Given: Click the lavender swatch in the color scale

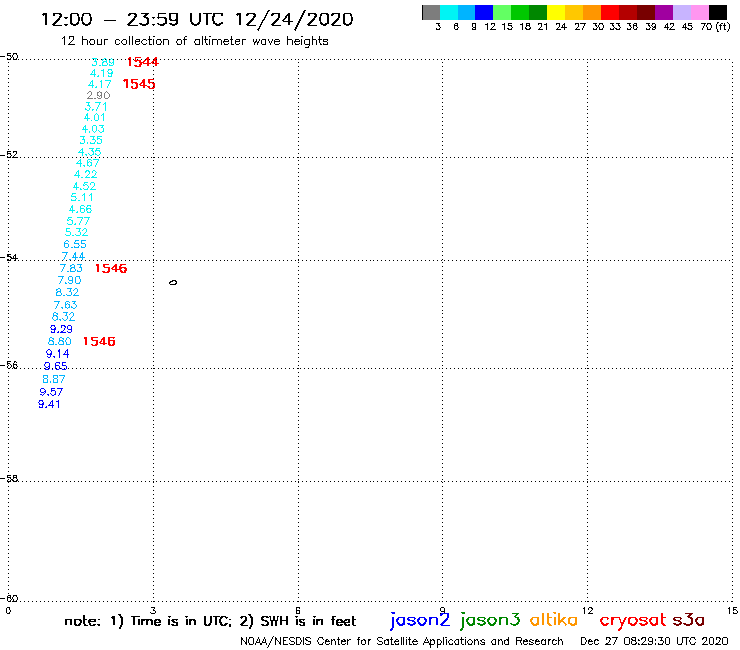Looking at the screenshot, I should [681, 12].
